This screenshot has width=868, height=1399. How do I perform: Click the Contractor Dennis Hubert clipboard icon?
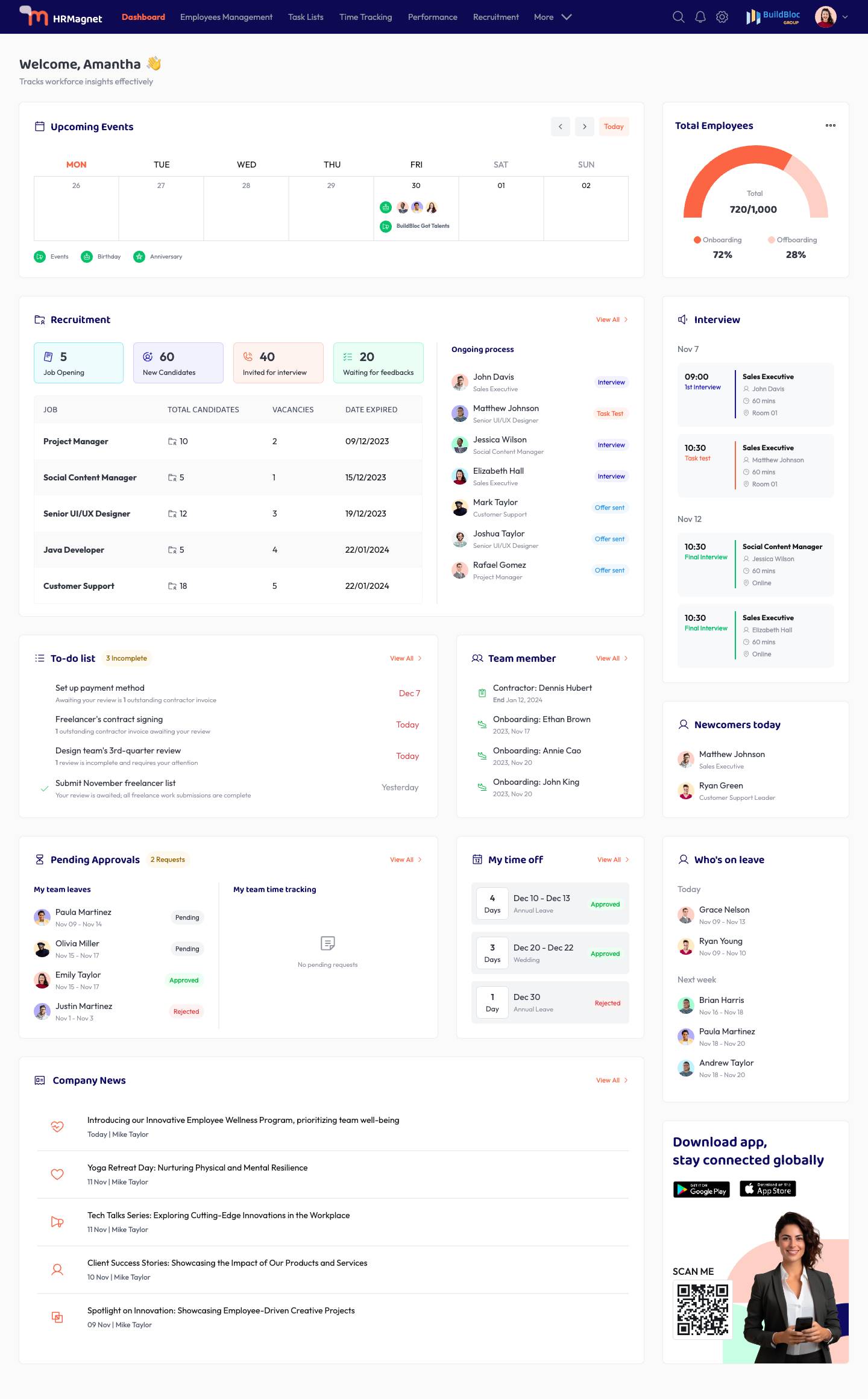[482, 693]
